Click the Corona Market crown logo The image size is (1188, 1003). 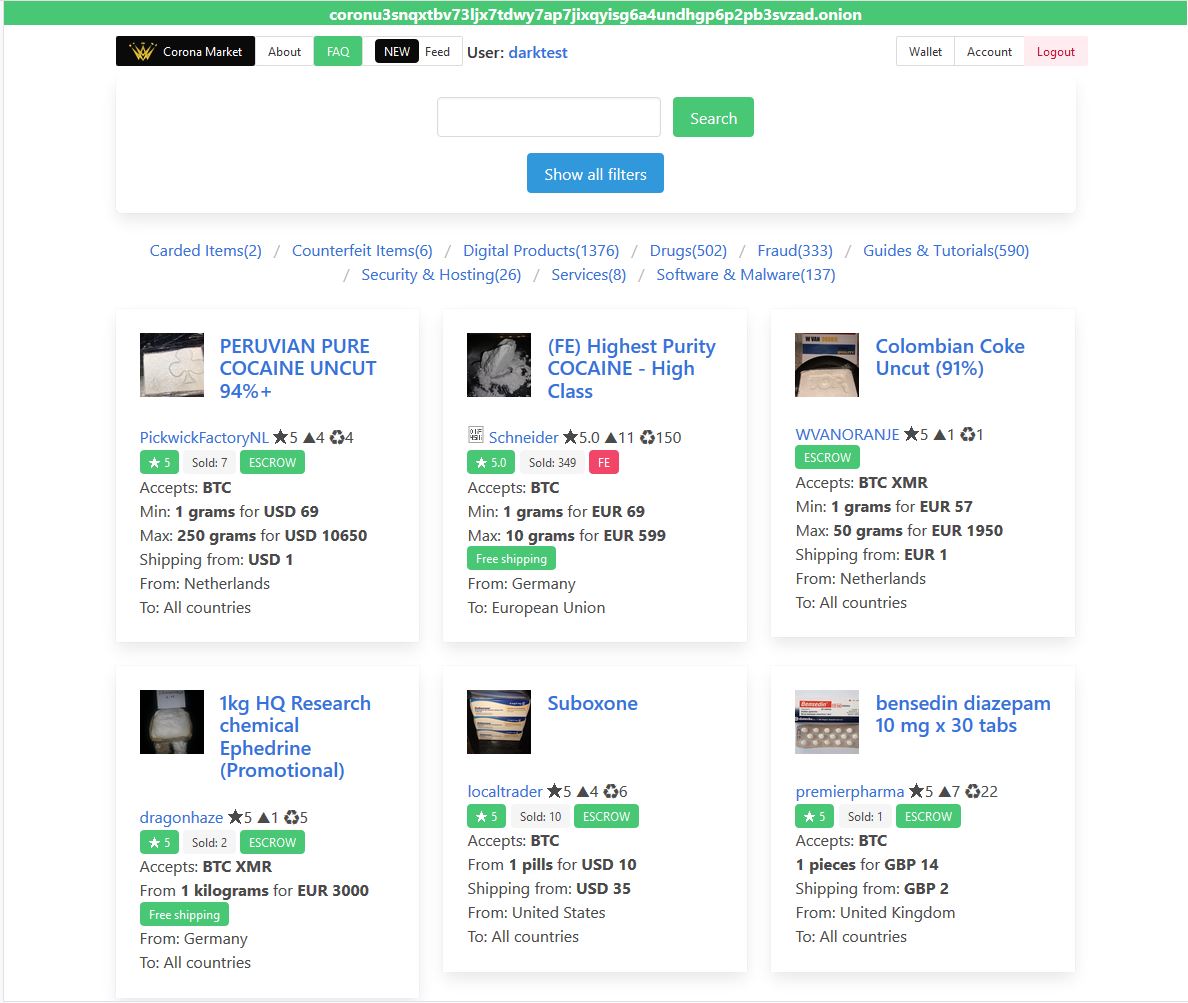pos(143,52)
